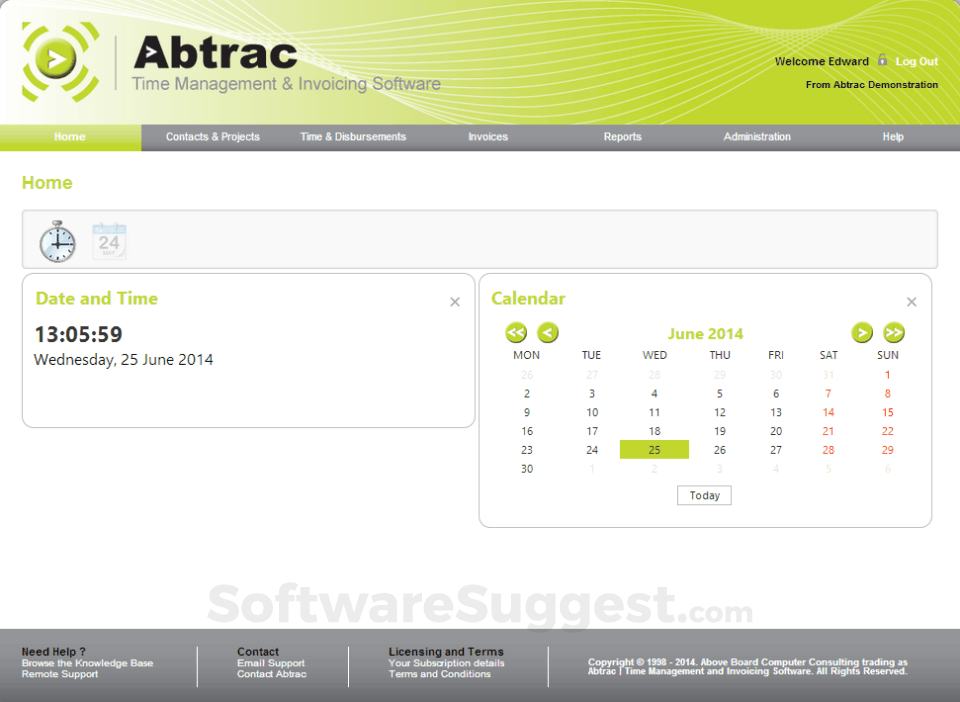This screenshot has height=702, width=960.
Task: Click the clock time 13:05:59
Action: [x=78, y=334]
